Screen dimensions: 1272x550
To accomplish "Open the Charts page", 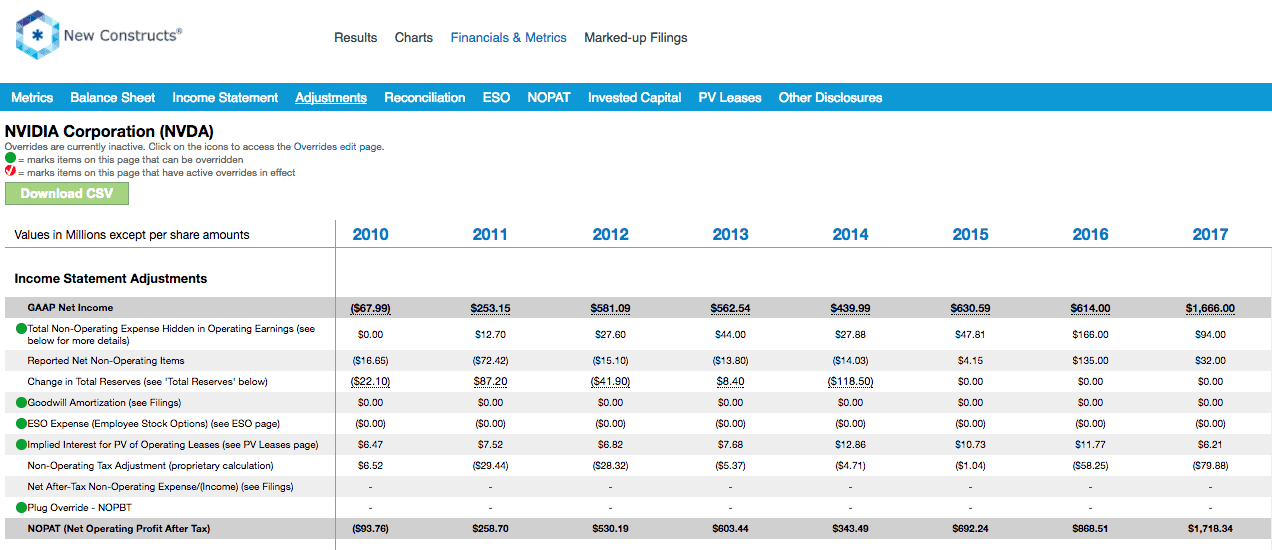I will point(414,38).
